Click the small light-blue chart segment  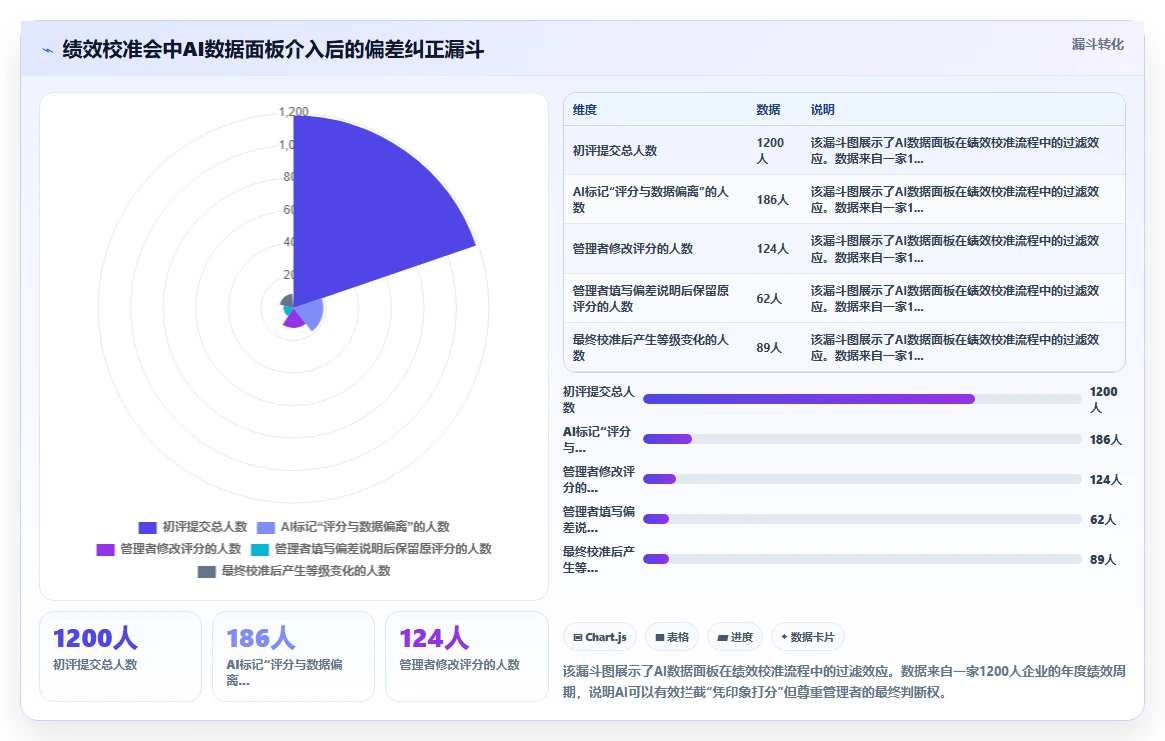point(312,315)
